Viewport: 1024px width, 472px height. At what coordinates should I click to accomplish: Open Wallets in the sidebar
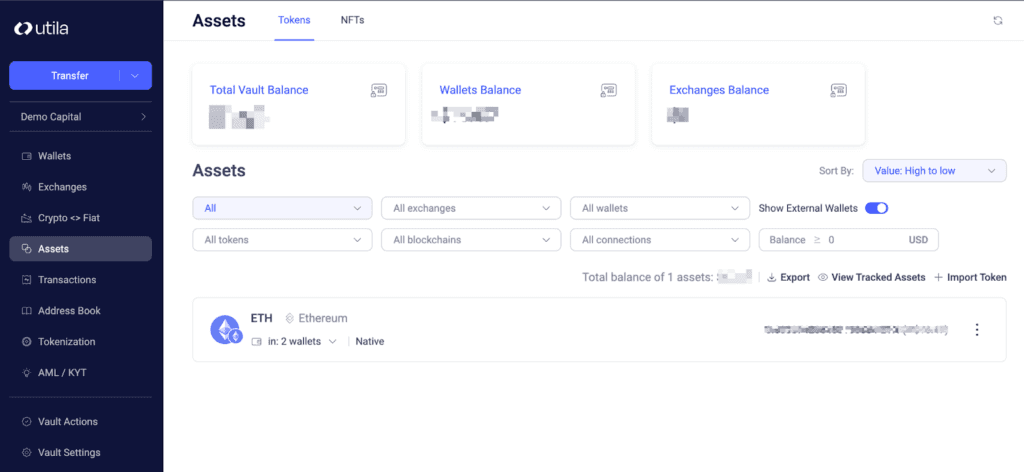[80, 156]
